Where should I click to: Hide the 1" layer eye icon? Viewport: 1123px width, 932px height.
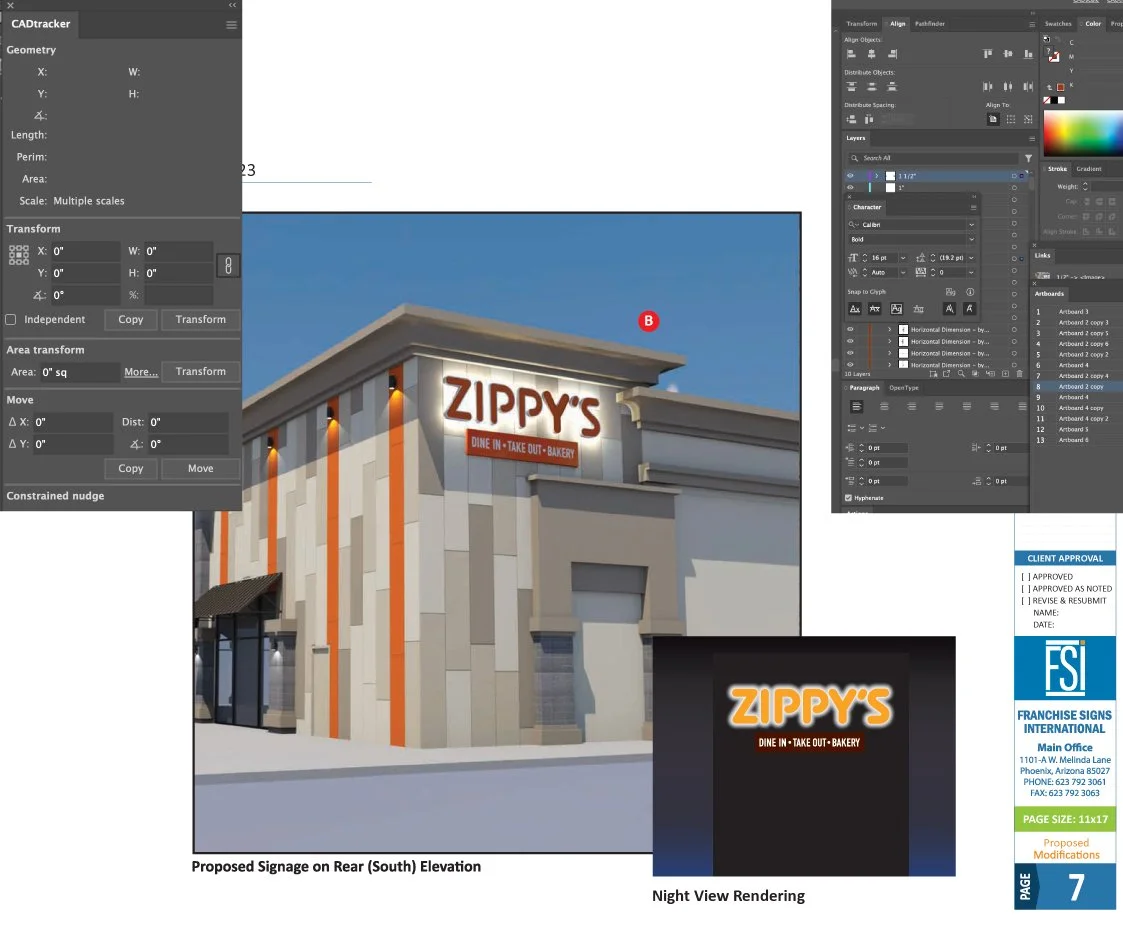[x=850, y=188]
